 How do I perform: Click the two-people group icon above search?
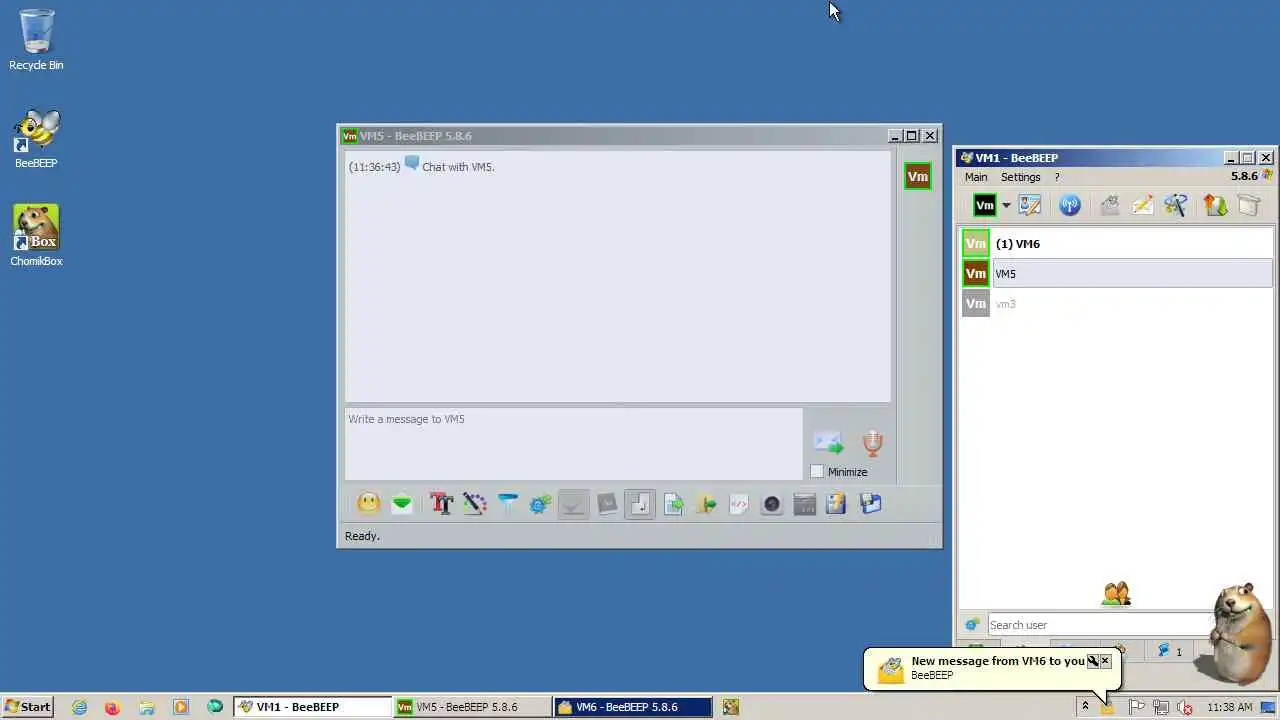click(1116, 594)
